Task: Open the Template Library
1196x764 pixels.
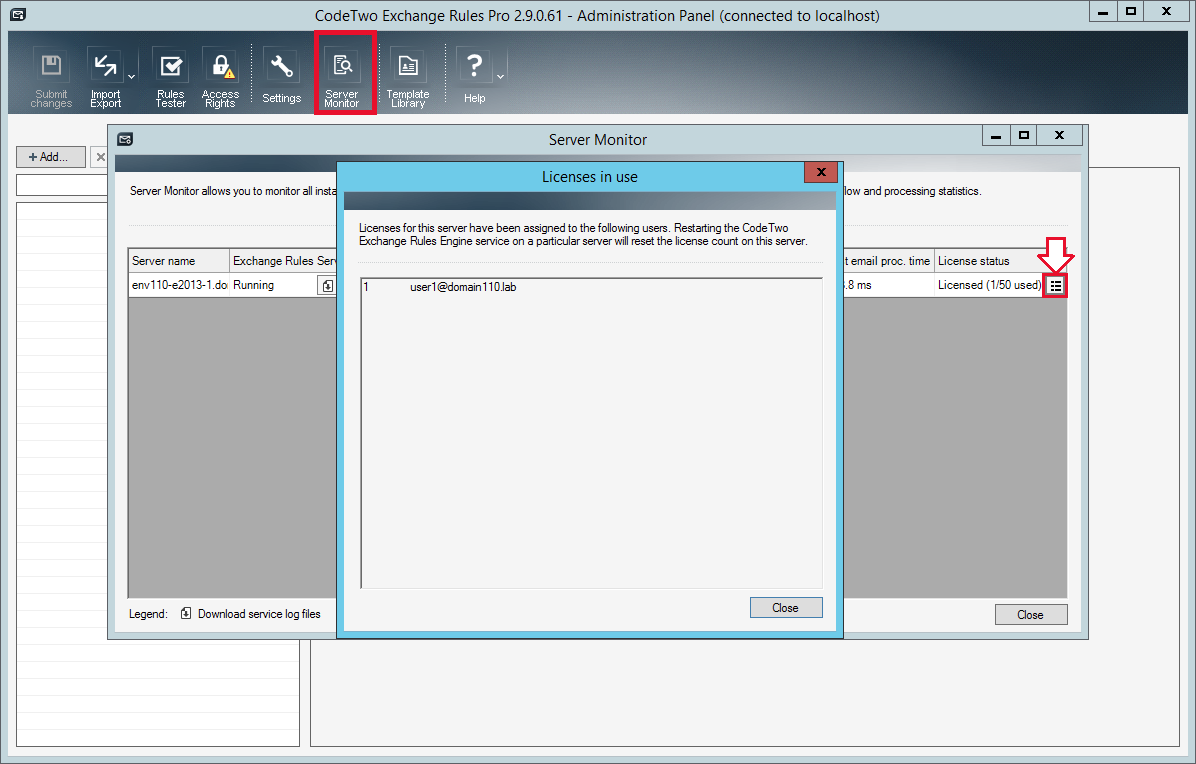Action: (408, 70)
